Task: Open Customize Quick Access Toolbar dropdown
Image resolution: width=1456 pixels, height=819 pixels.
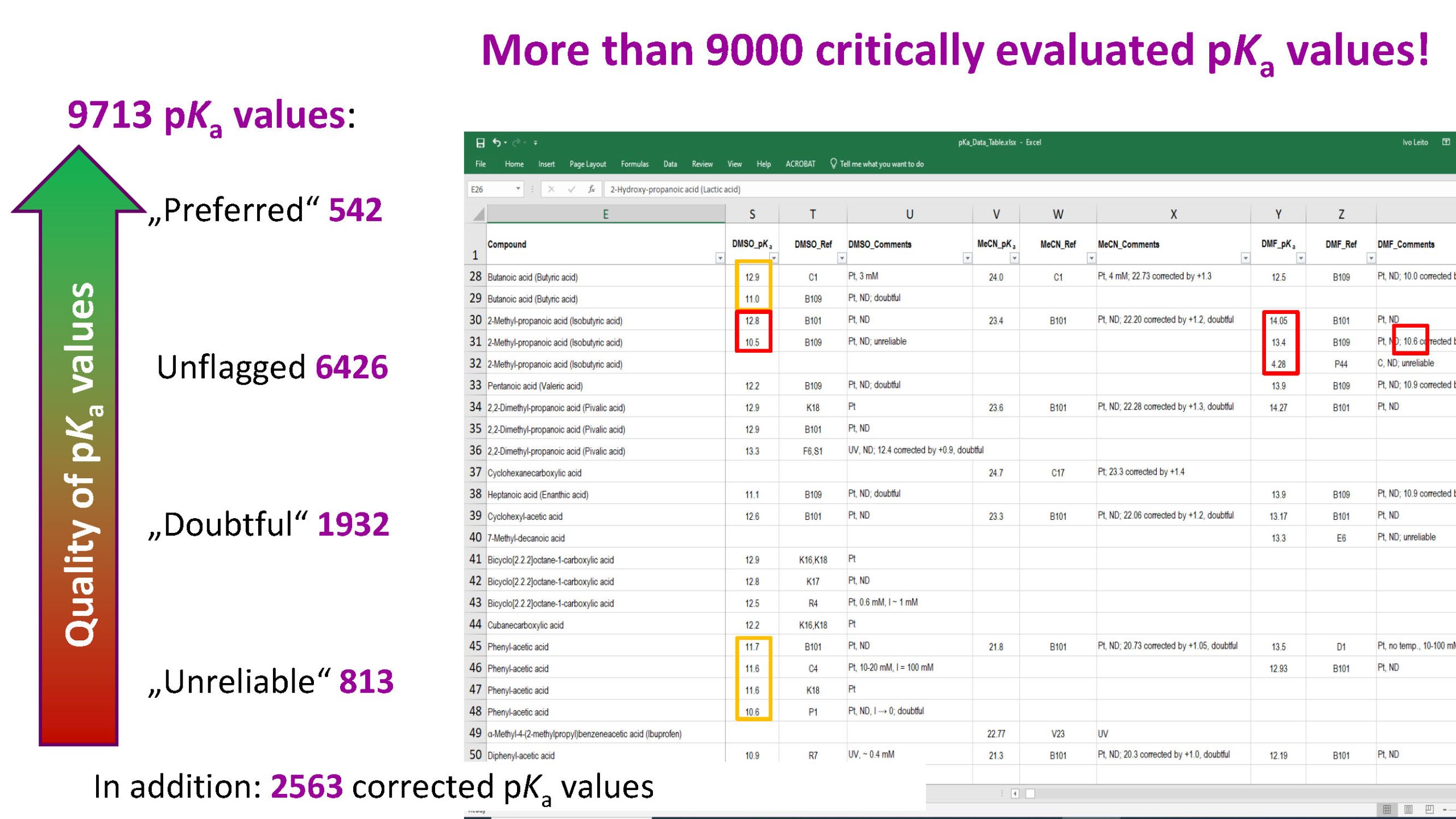Action: pyautogui.click(x=536, y=143)
